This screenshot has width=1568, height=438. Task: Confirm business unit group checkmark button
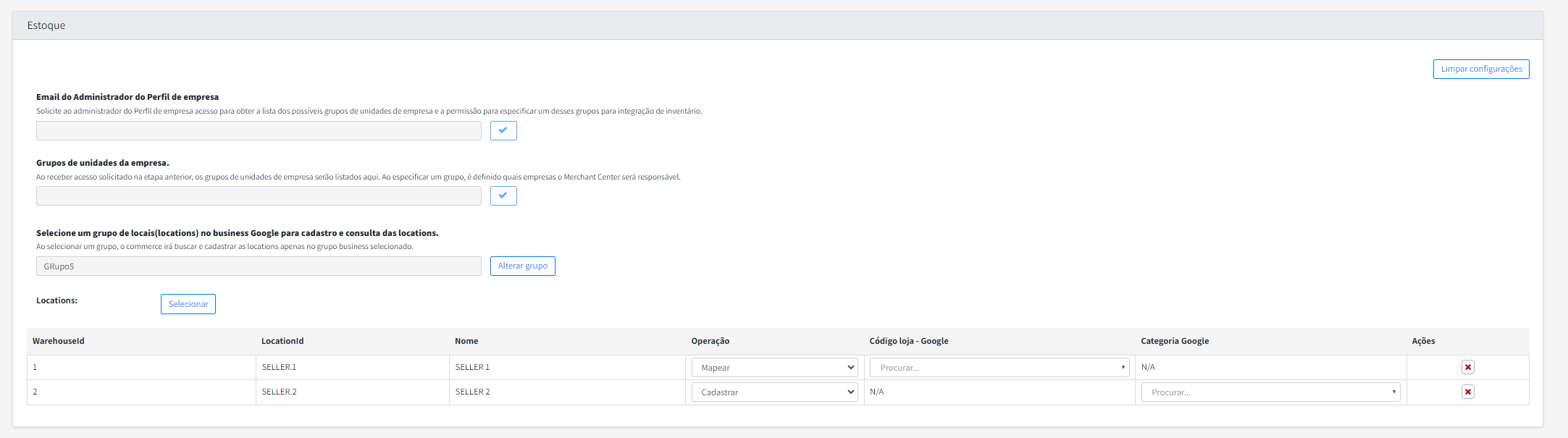[503, 196]
